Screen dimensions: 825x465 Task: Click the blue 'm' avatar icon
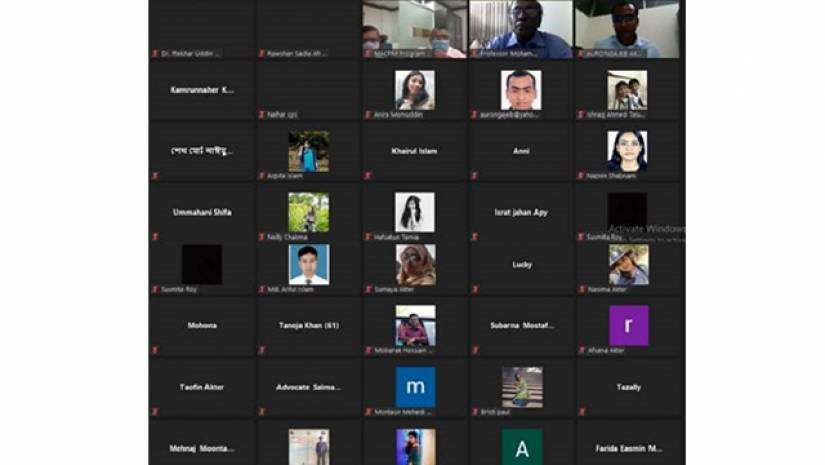[415, 387]
